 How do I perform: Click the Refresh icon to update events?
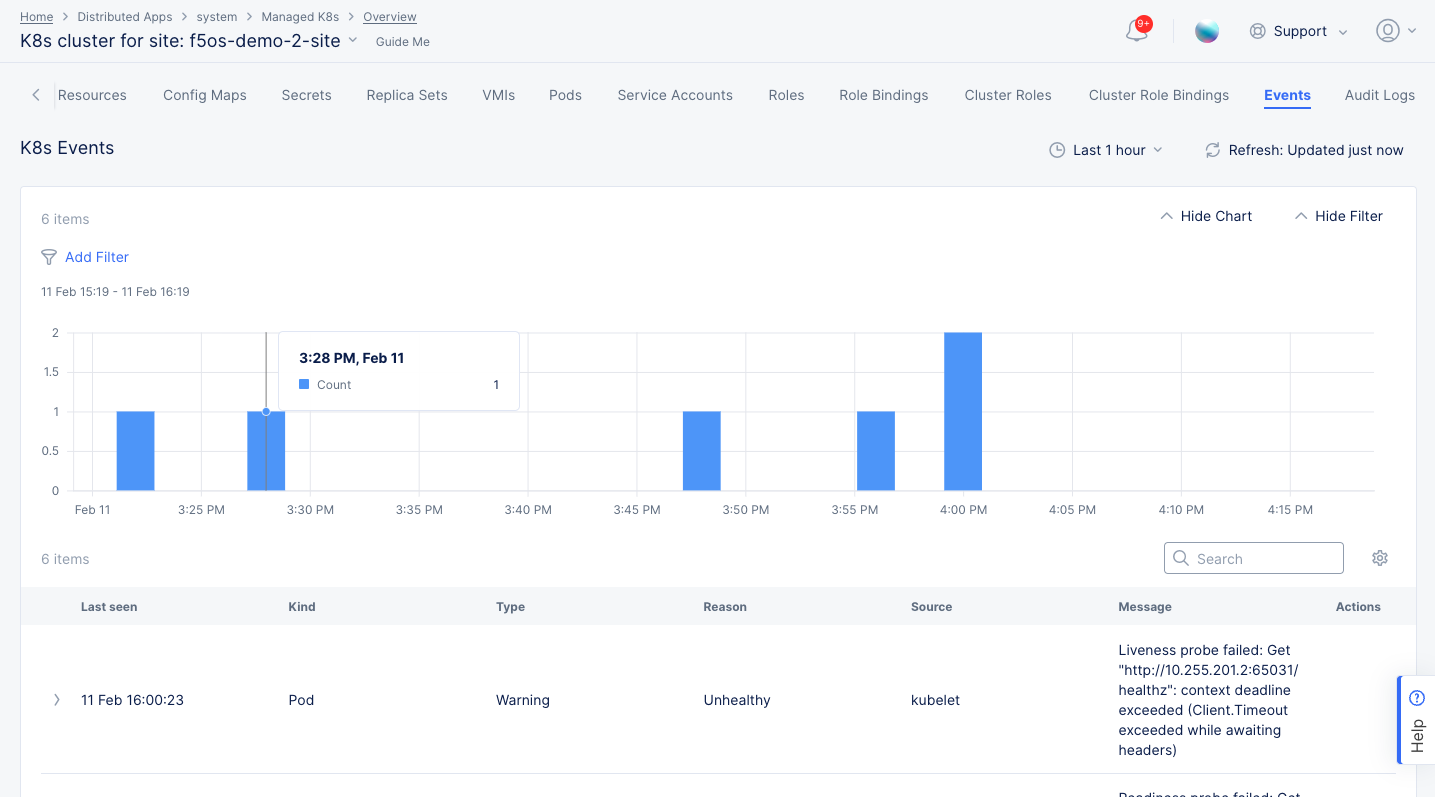click(1213, 149)
